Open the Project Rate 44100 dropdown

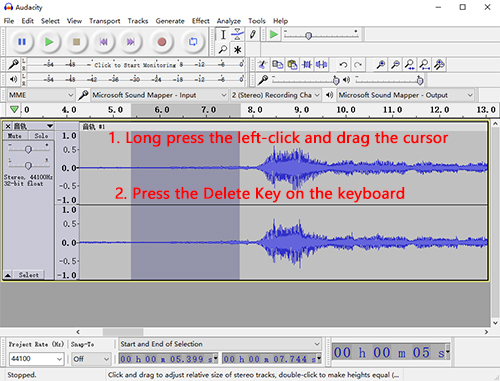pyautogui.click(x=36, y=359)
